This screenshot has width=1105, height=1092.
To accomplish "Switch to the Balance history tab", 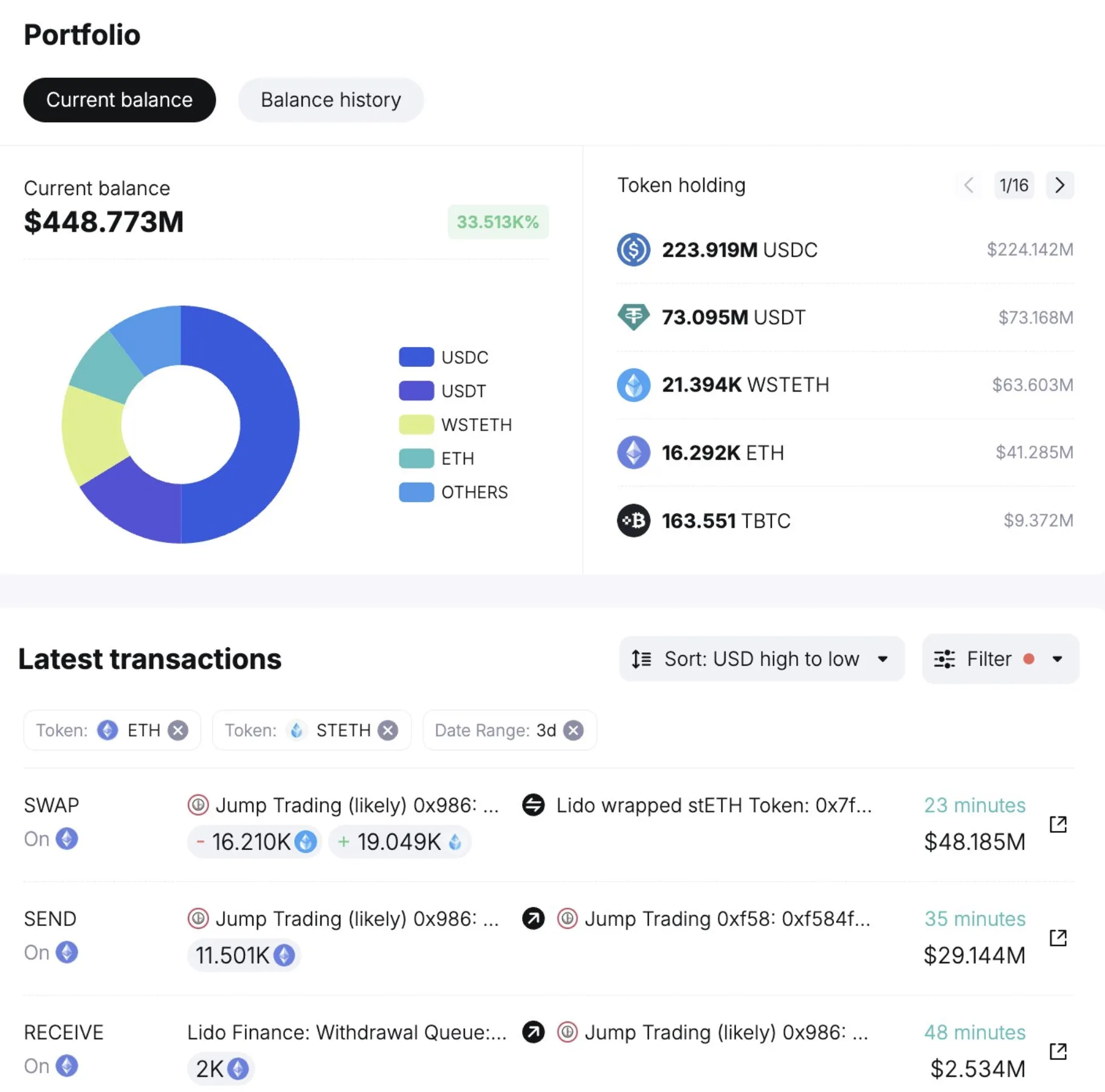I will coord(330,100).
